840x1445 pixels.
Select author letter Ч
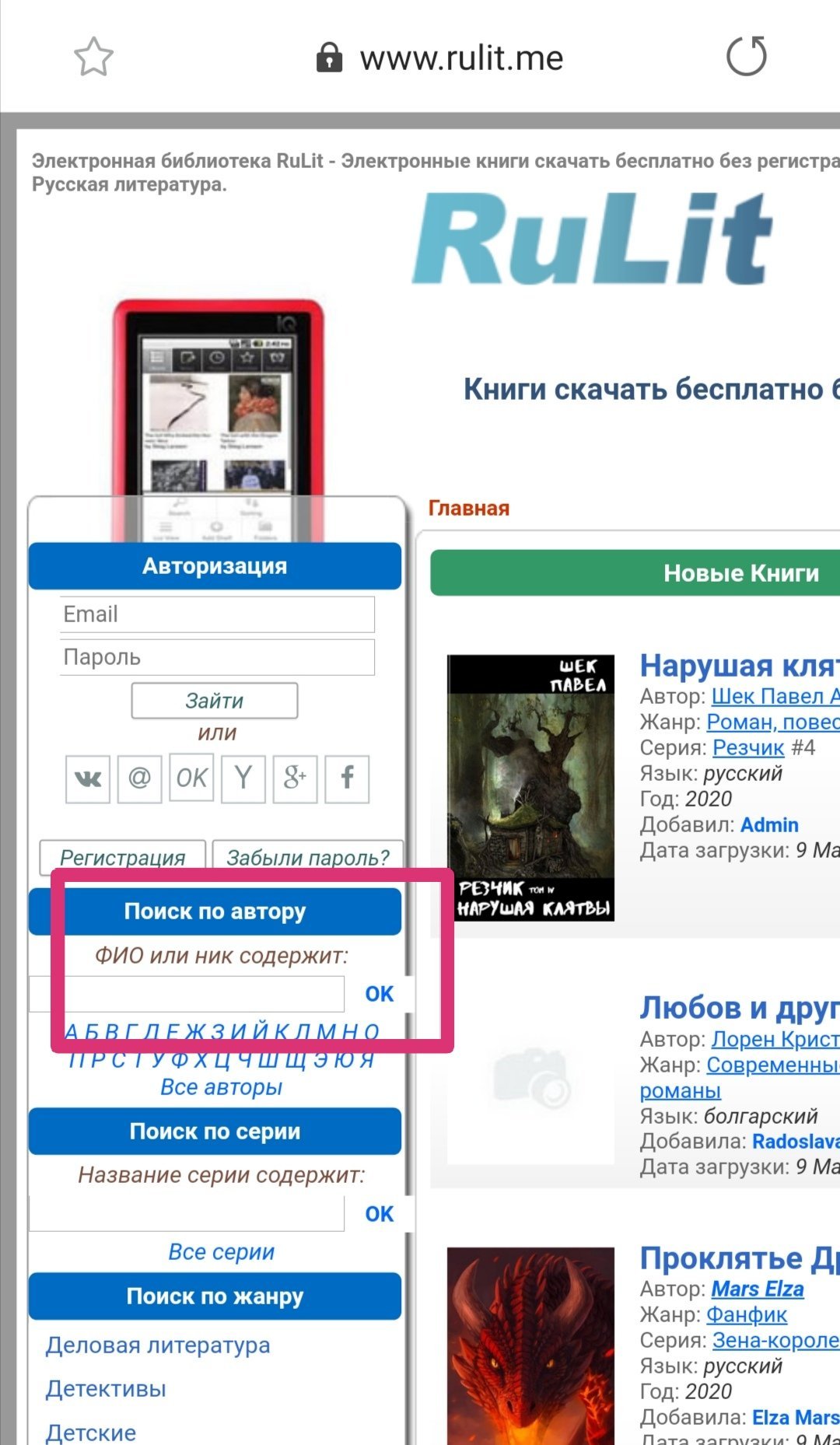click(x=243, y=1060)
